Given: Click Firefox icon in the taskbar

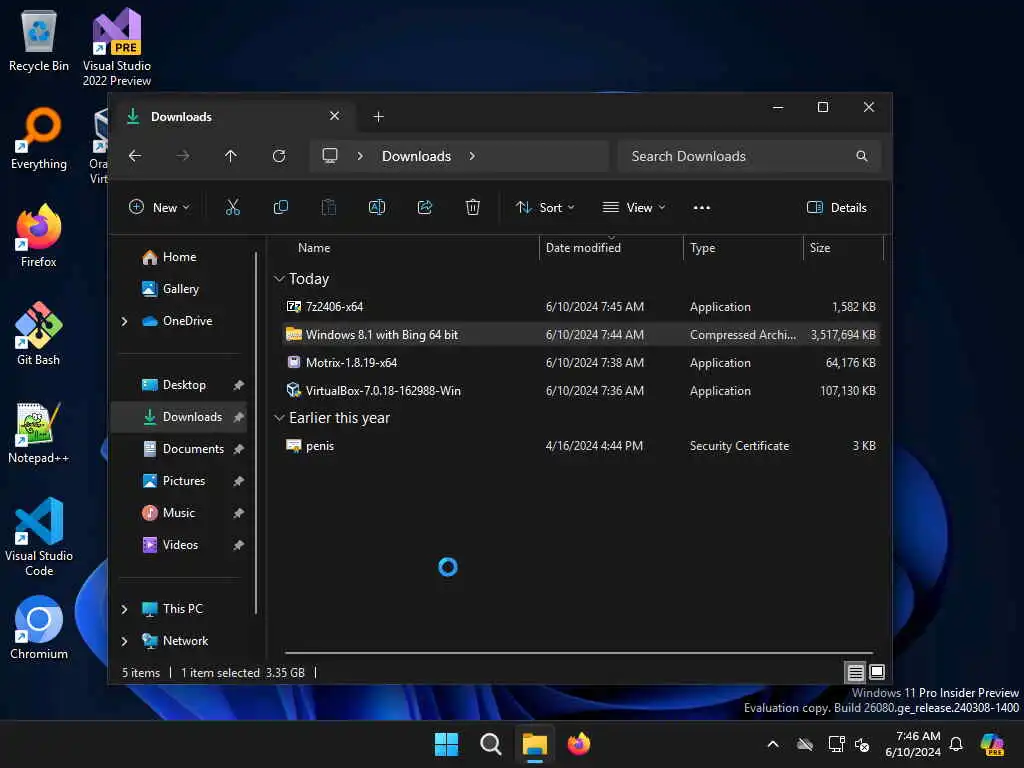Looking at the screenshot, I should (579, 744).
